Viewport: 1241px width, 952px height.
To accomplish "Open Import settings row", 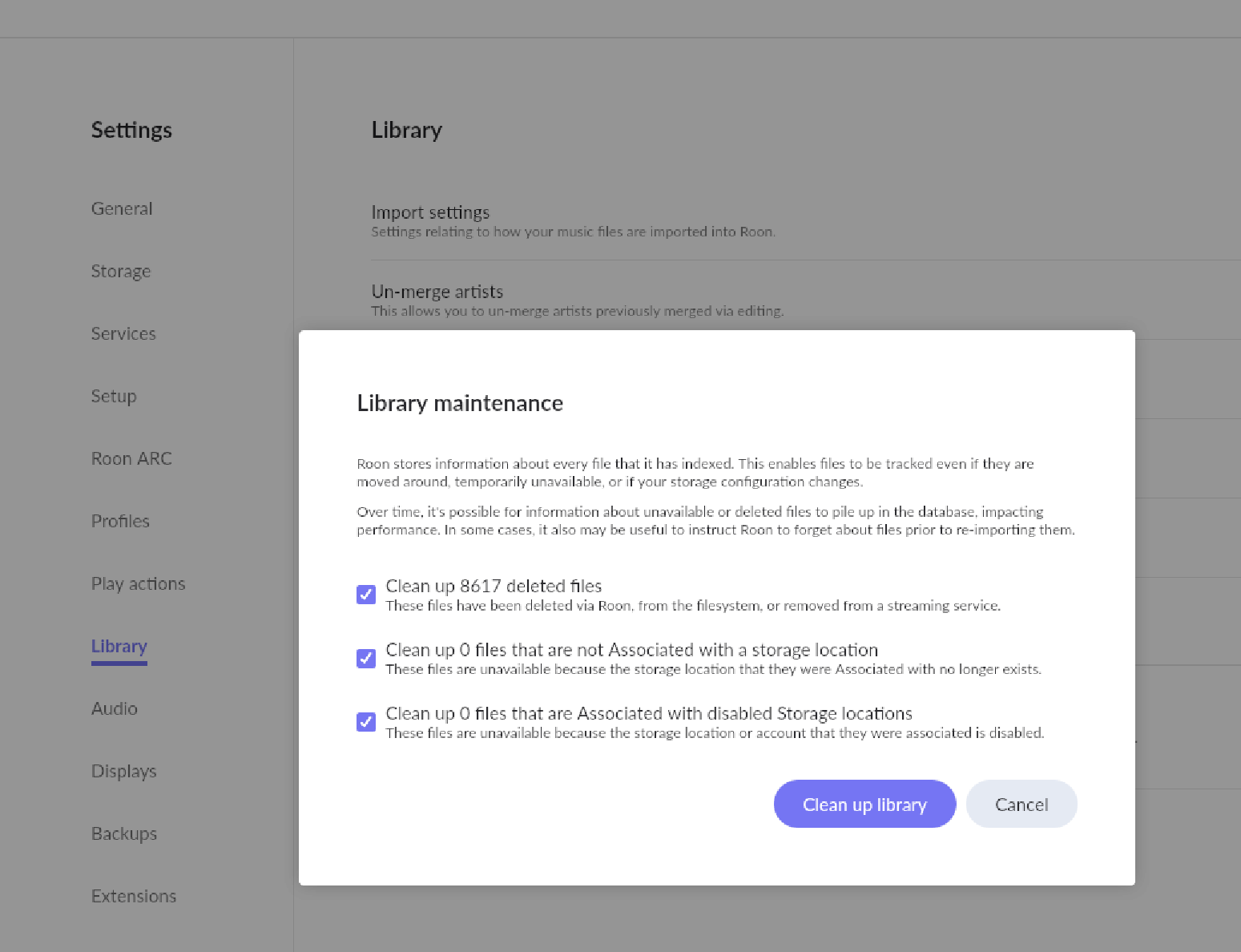I will pos(430,213).
